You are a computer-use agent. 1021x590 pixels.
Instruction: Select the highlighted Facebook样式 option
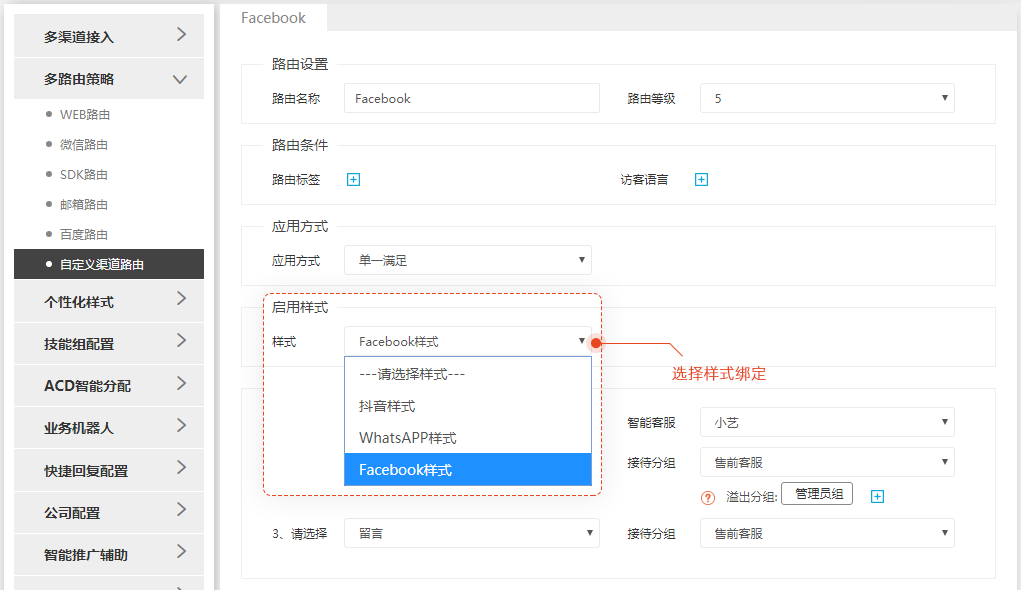[x=468, y=470]
